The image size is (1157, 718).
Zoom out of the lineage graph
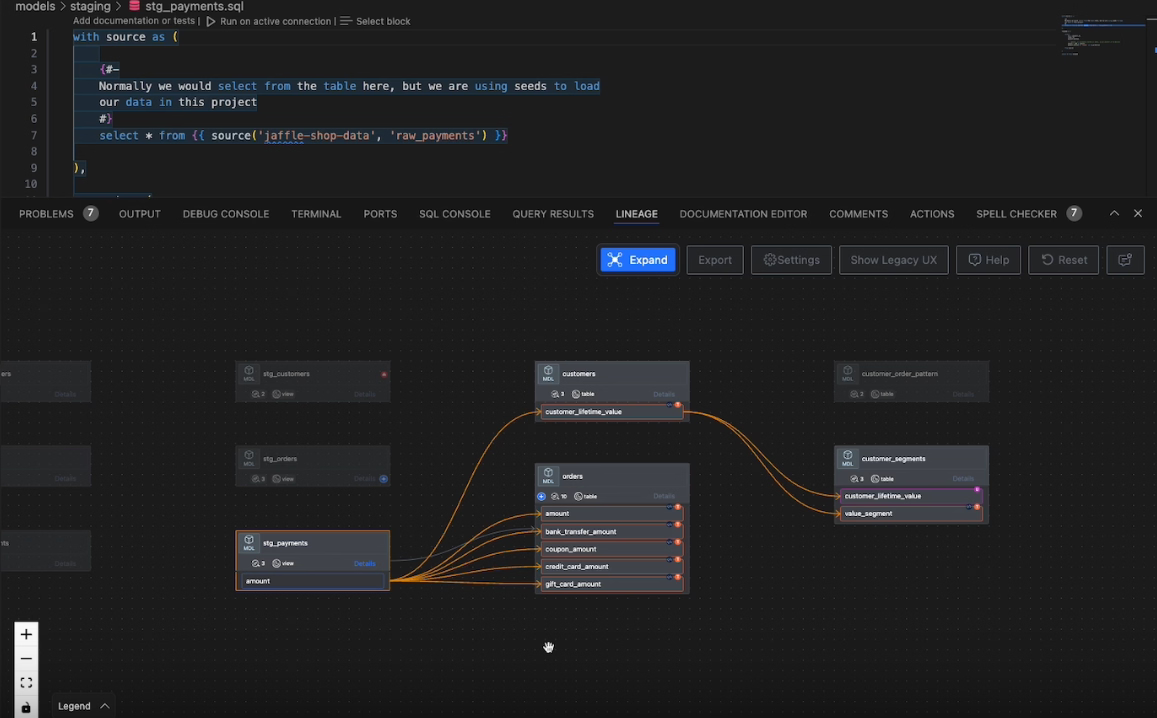point(26,659)
